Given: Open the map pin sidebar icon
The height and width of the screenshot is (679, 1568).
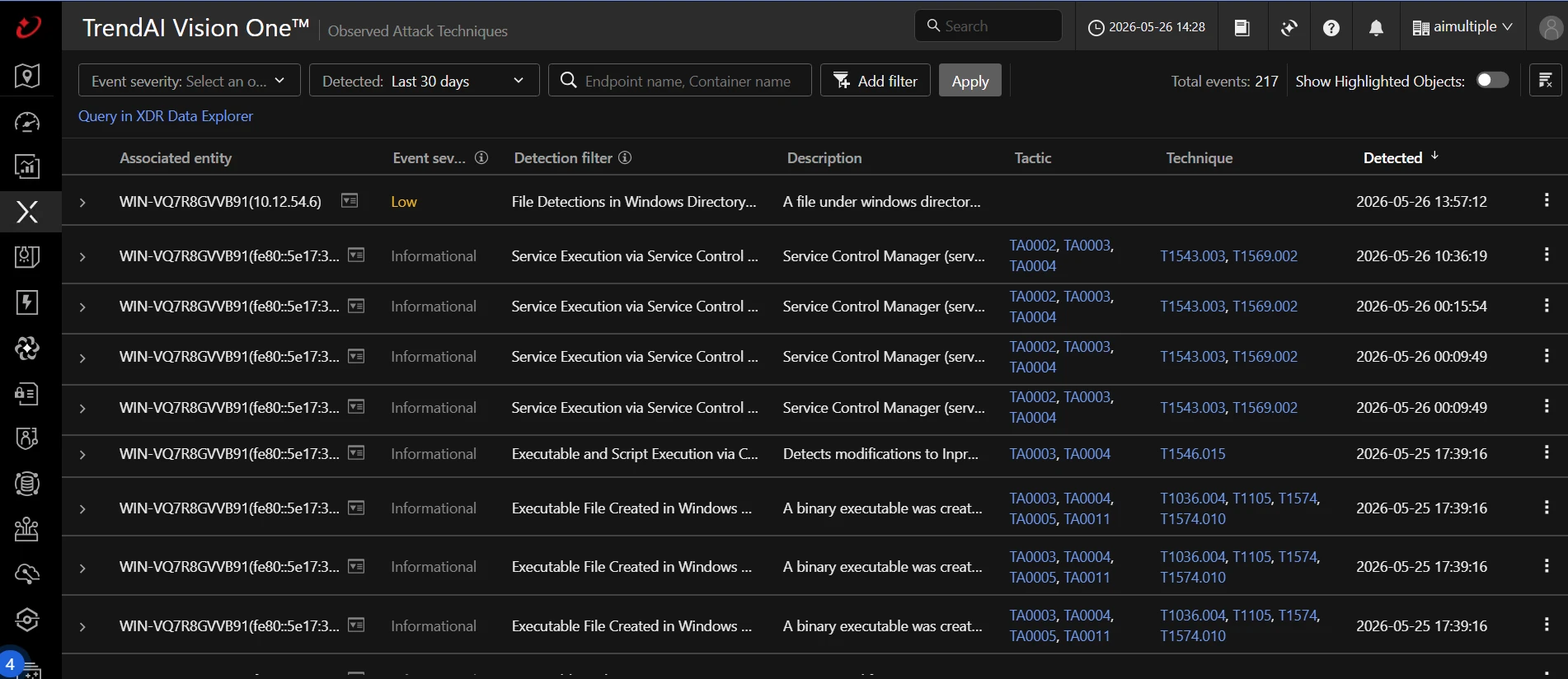Looking at the screenshot, I should tap(27, 77).
